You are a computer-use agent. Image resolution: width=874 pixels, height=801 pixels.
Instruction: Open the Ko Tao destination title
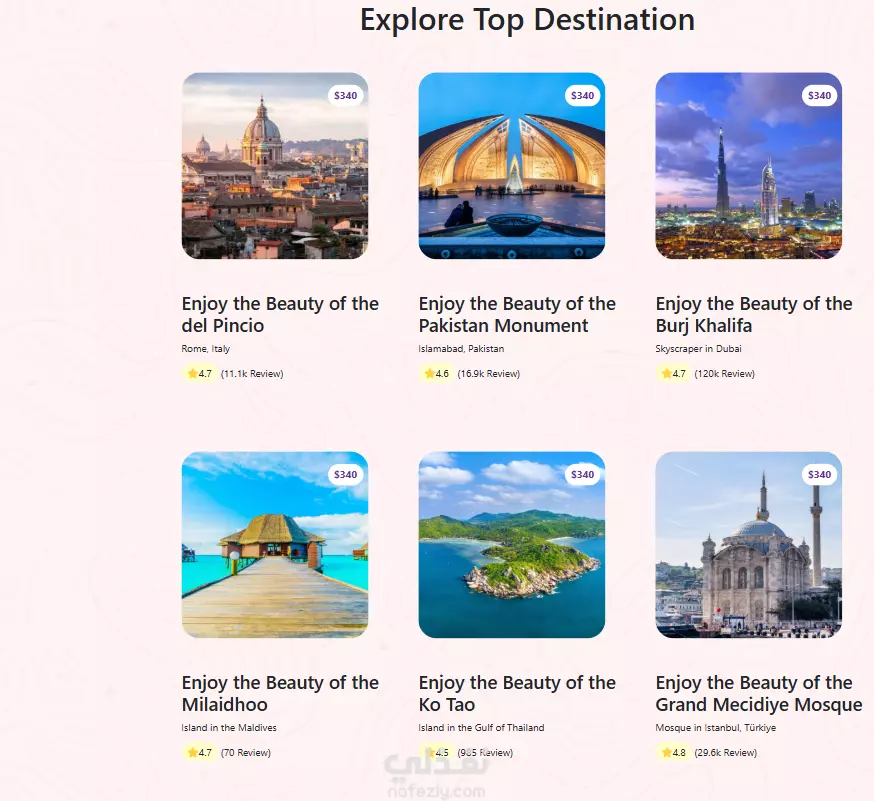pyautogui.click(x=517, y=693)
